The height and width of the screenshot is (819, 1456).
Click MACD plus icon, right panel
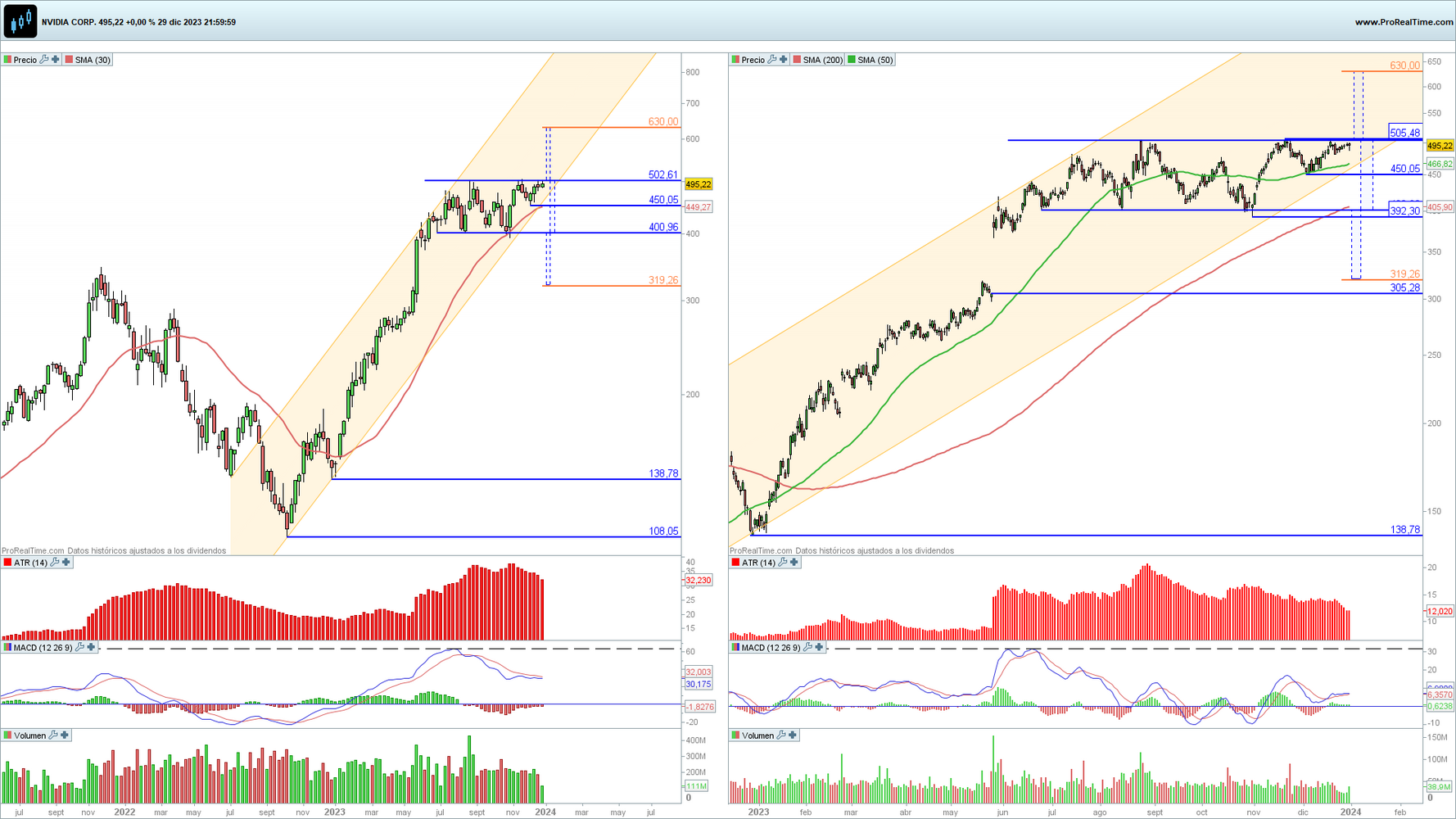point(819,648)
